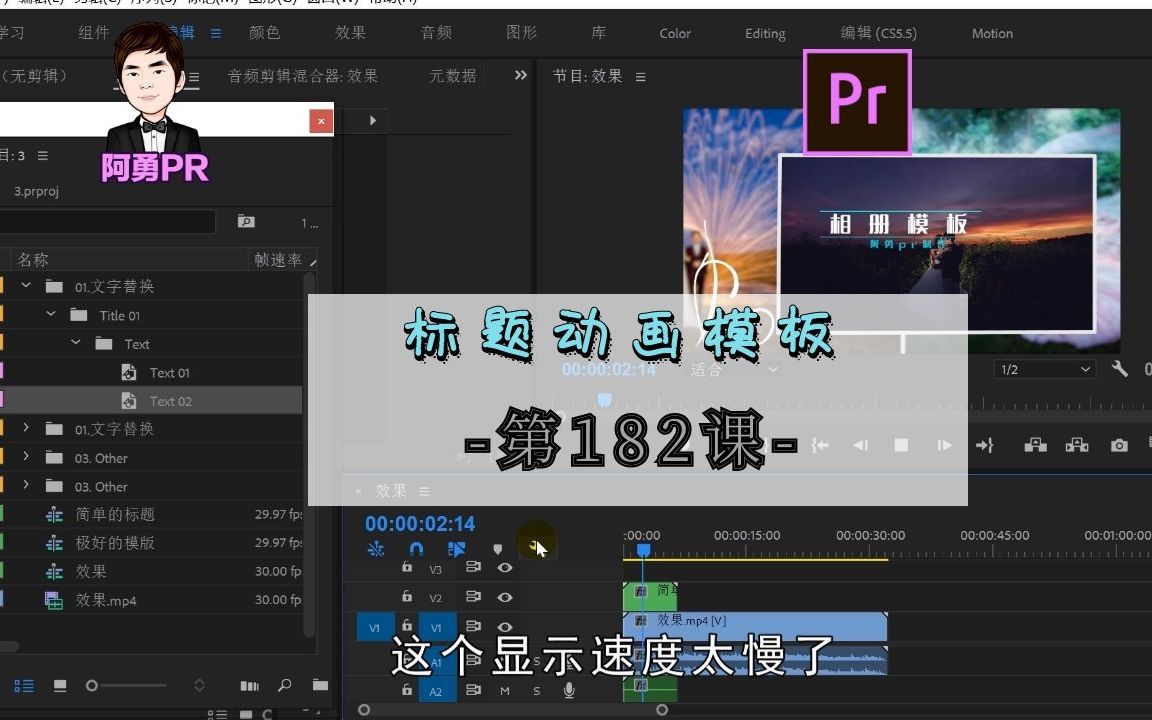Collapse the Text folder in the Project panel
This screenshot has height=720, width=1152.
click(x=76, y=343)
